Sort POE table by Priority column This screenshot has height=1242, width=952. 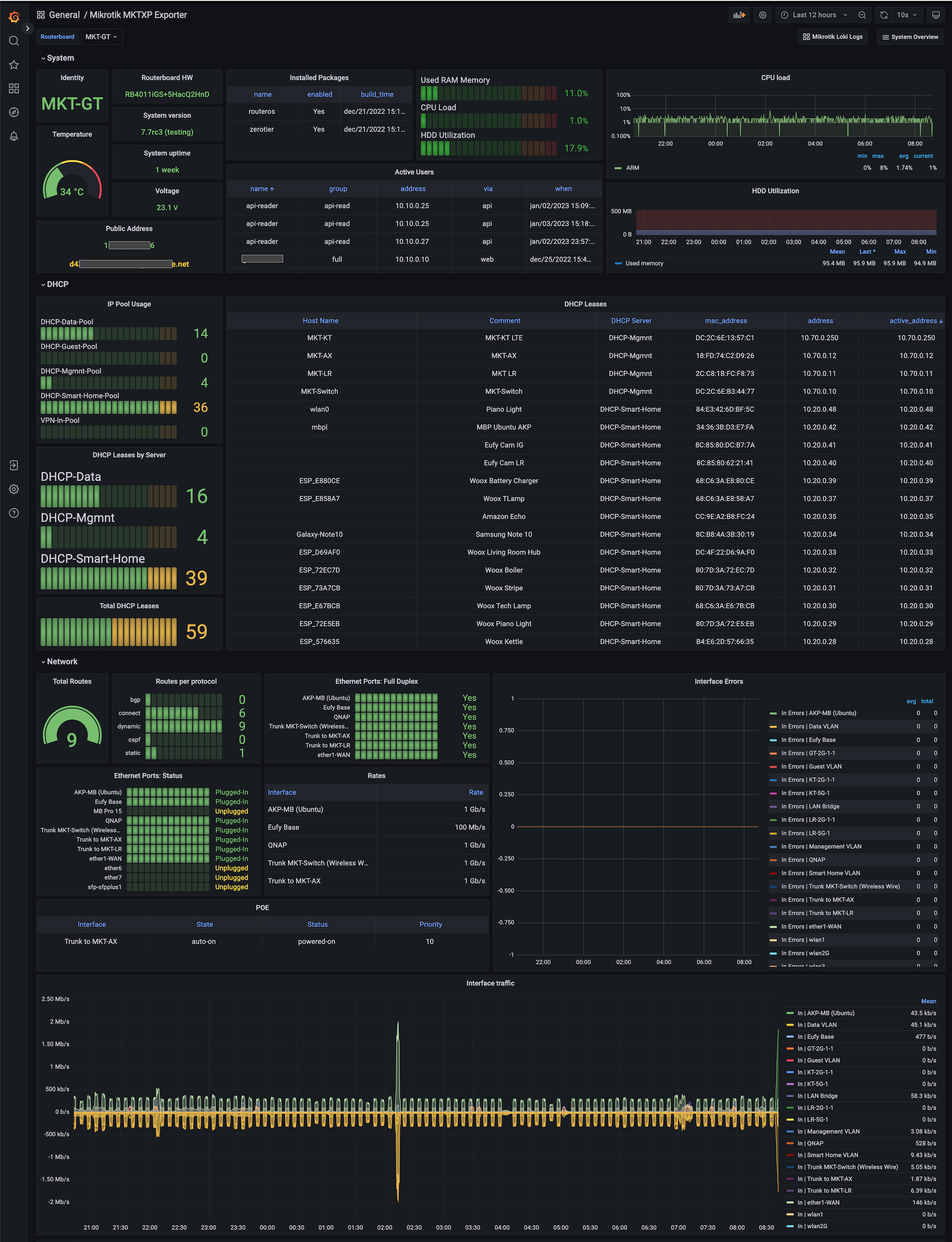(431, 924)
